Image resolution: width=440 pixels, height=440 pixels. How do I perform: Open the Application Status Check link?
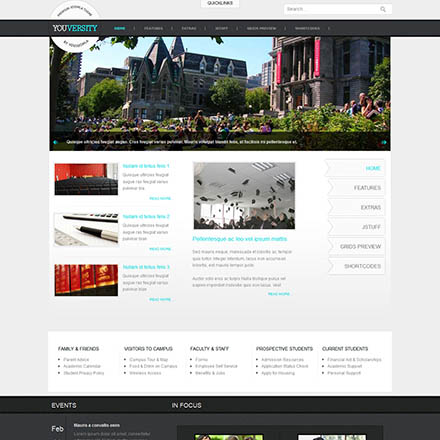(285, 366)
